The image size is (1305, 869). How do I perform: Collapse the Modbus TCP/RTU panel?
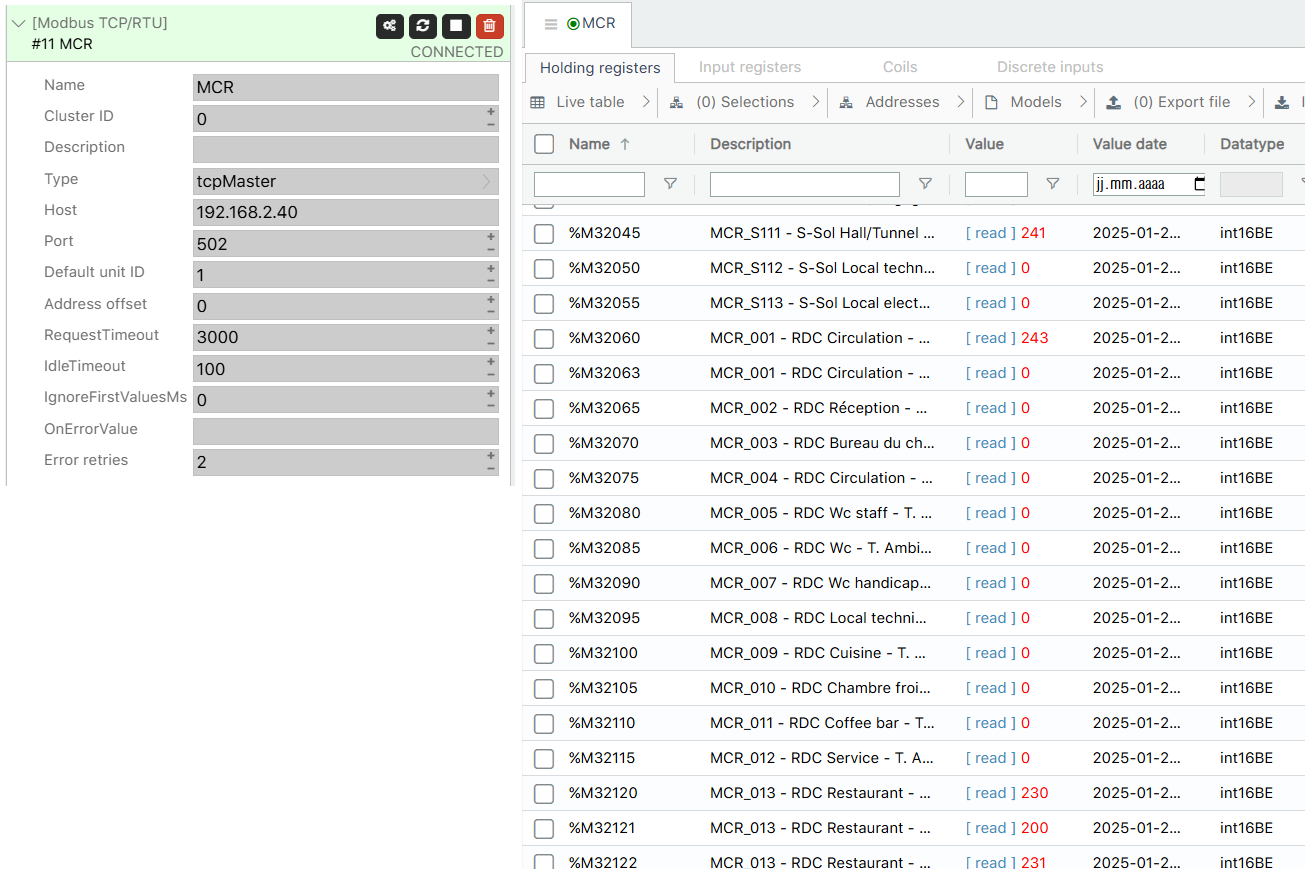19,23
